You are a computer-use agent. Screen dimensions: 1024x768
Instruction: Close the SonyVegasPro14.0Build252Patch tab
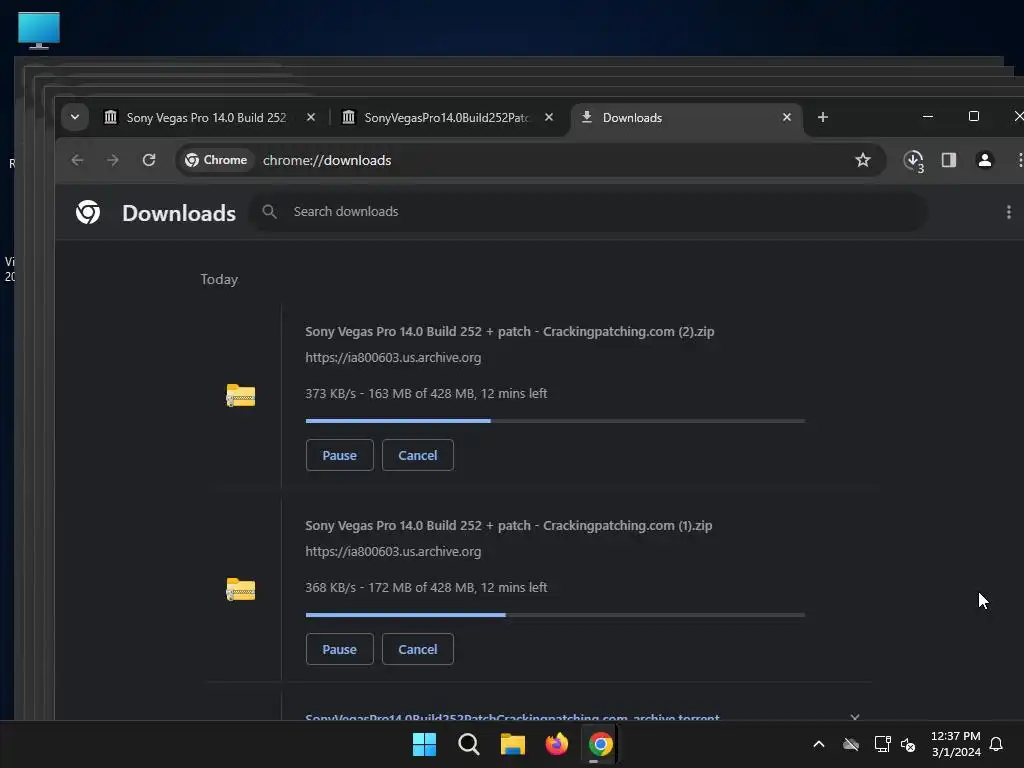pos(549,118)
